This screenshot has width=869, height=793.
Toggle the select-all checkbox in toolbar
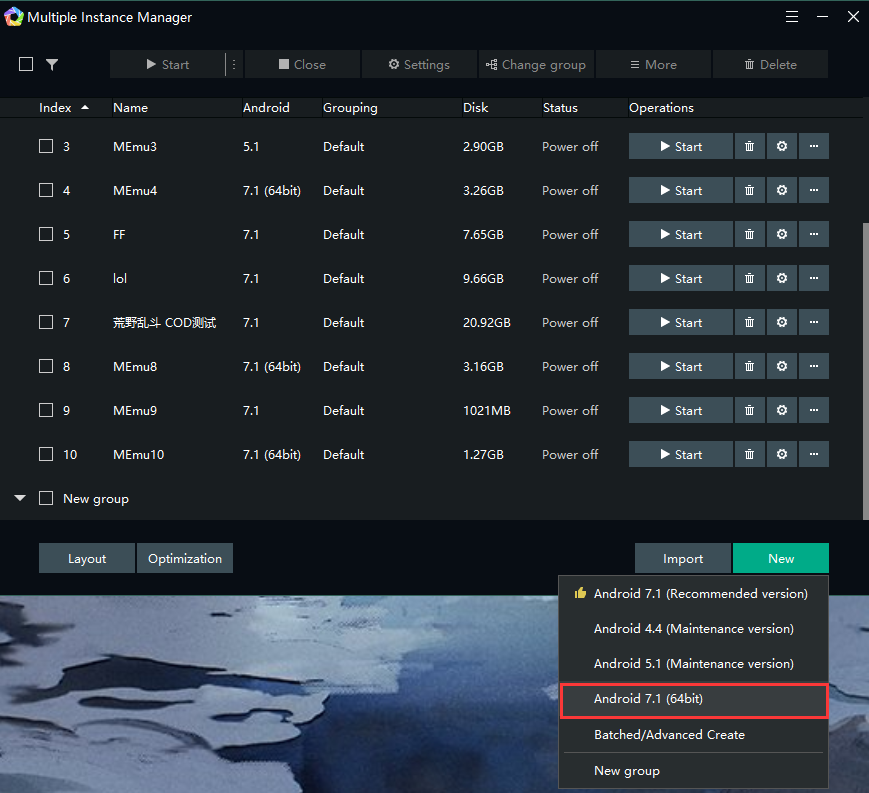tap(26, 65)
